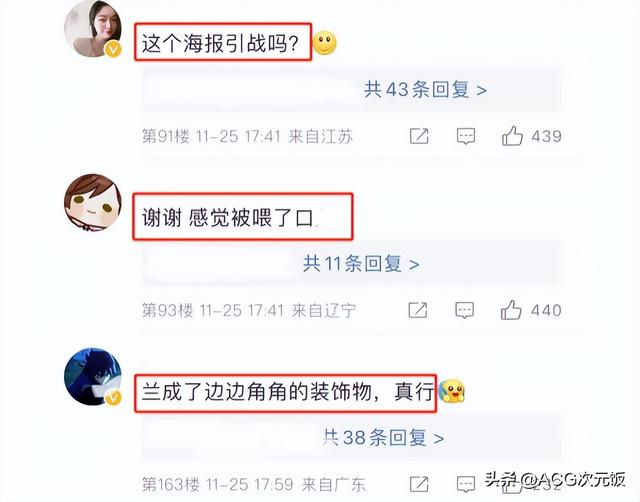Viewport: 640px width, 502px height.
Task: Open comment icon on the floor 93 post
Action: click(x=464, y=310)
